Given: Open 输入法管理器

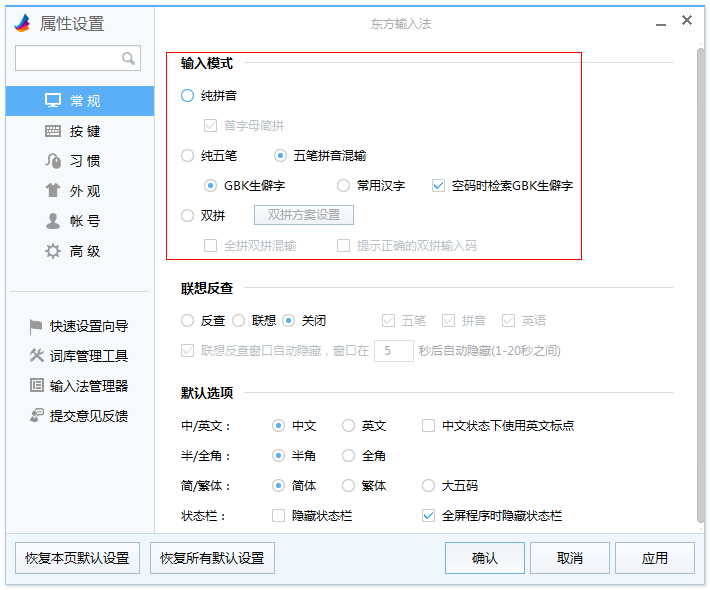Looking at the screenshot, I should pyautogui.click(x=79, y=386).
